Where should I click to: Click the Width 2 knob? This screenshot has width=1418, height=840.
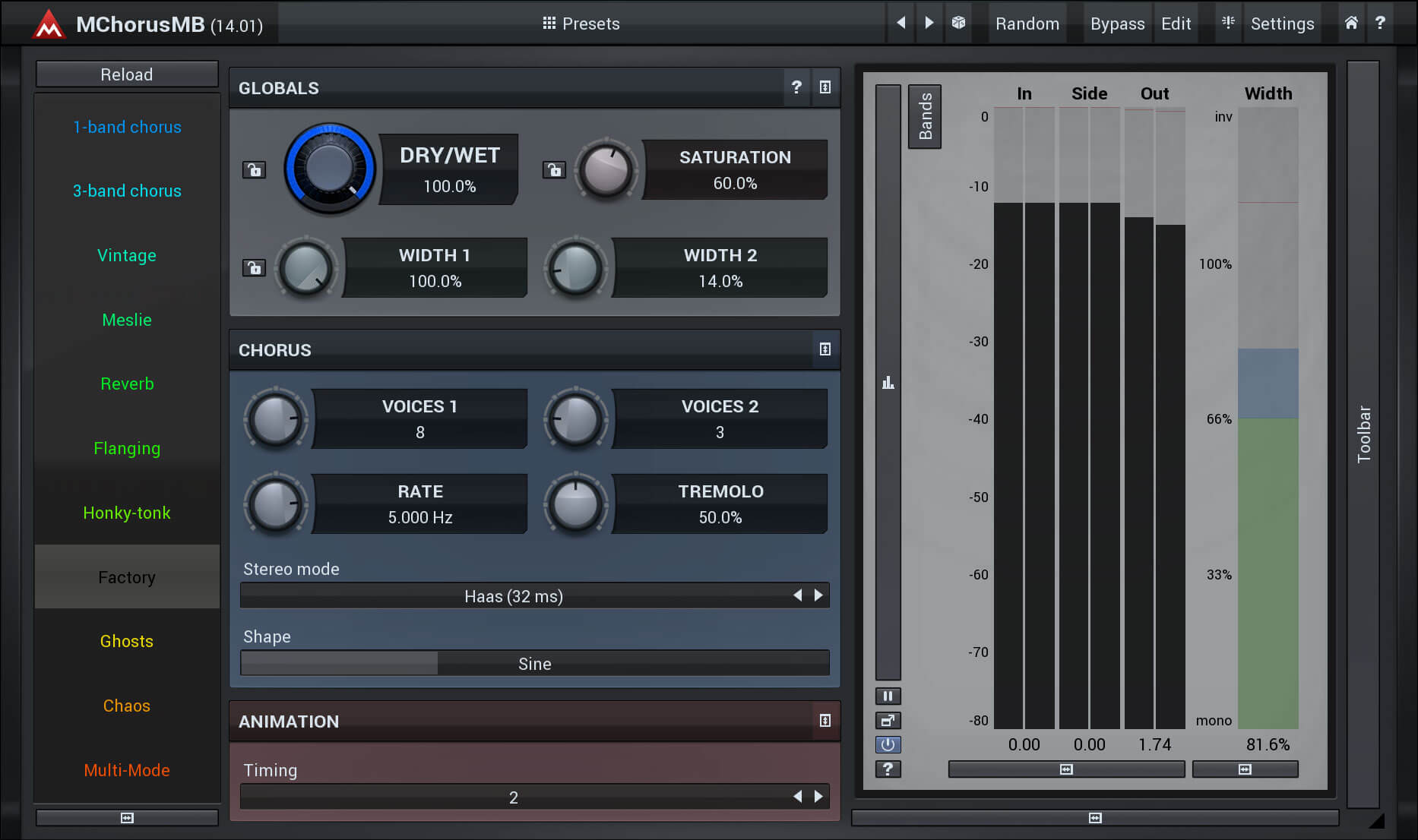click(575, 267)
